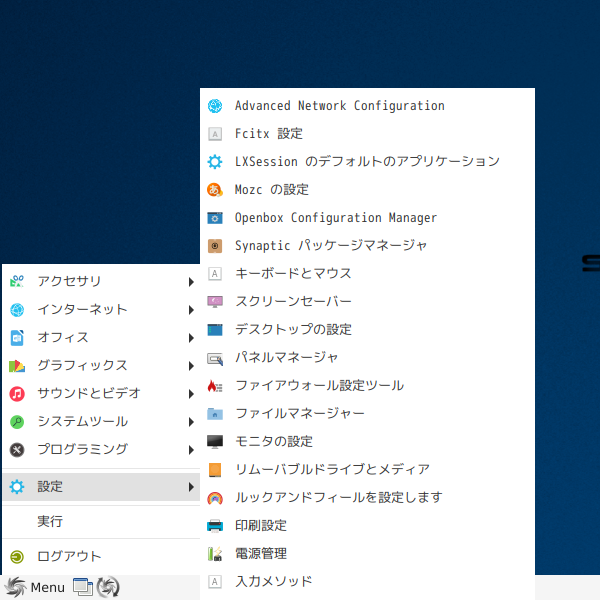Expand the プログラミング submenu arrow
Viewport: 600px width, 600px height.
click(x=191, y=450)
